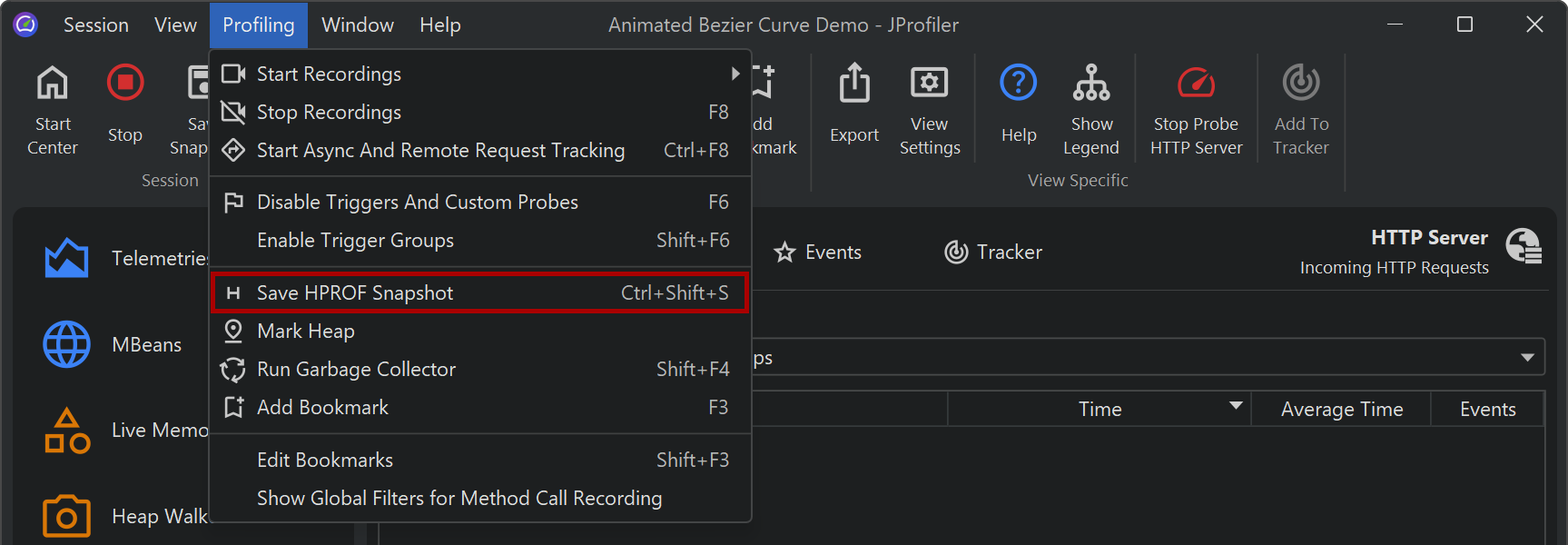Click the Stop session icon
This screenshot has height=545, width=1568.
pyautogui.click(x=125, y=84)
